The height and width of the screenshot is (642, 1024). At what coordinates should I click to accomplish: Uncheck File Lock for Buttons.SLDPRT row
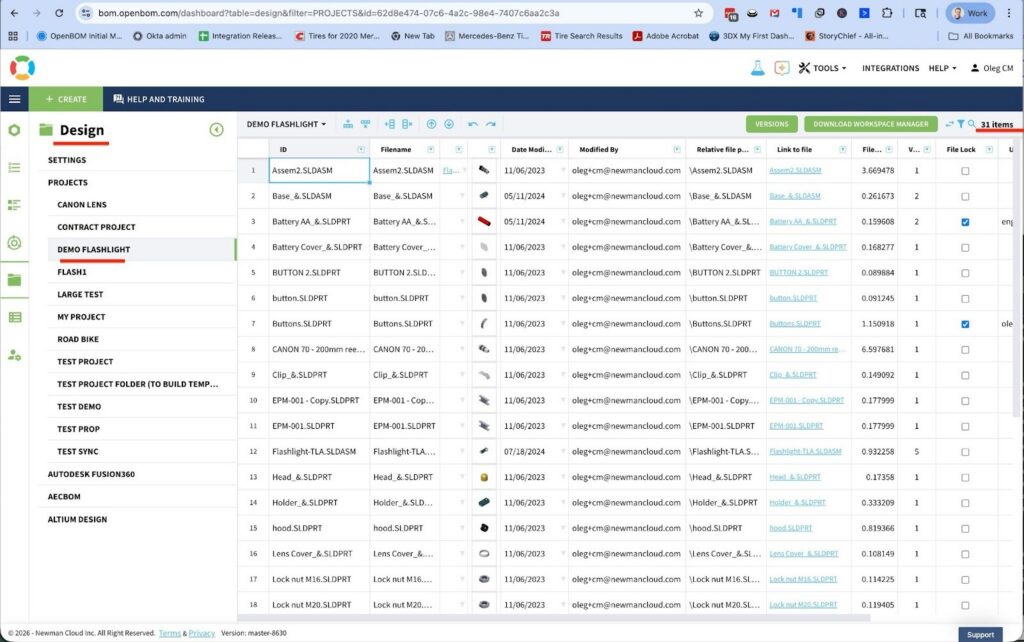pyautogui.click(x=965, y=324)
